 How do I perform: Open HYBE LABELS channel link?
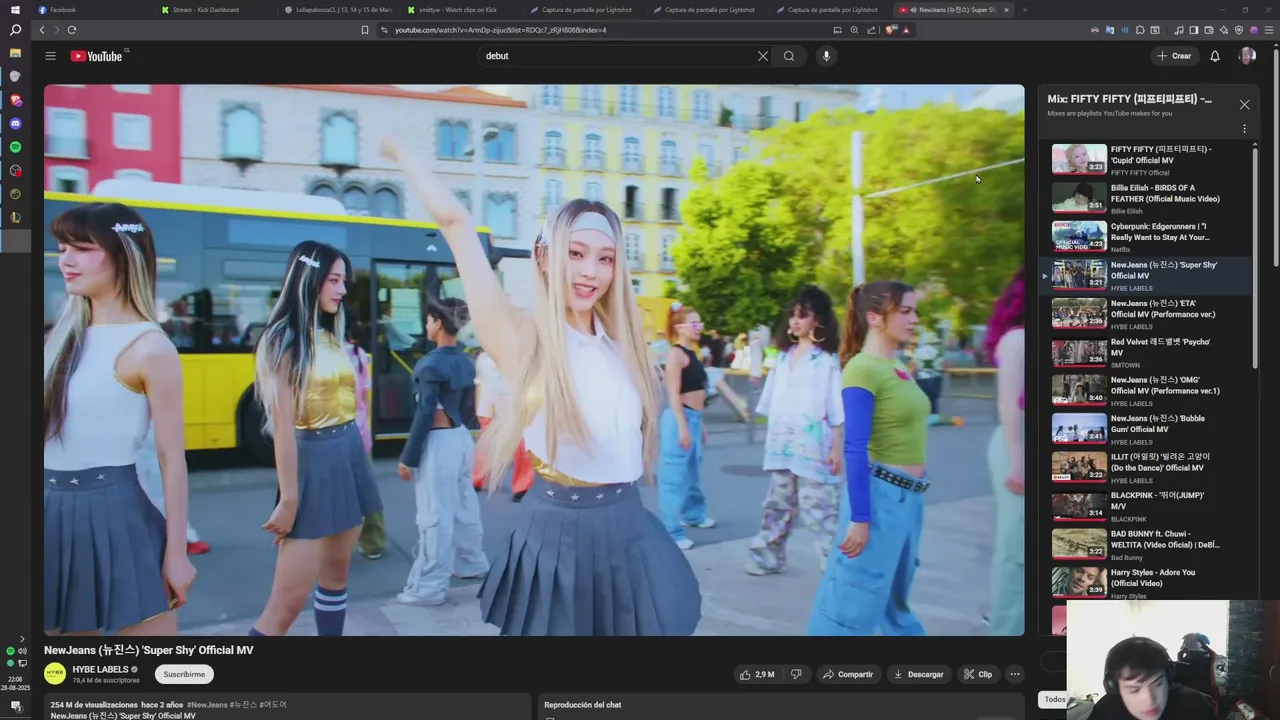click(x=100, y=669)
